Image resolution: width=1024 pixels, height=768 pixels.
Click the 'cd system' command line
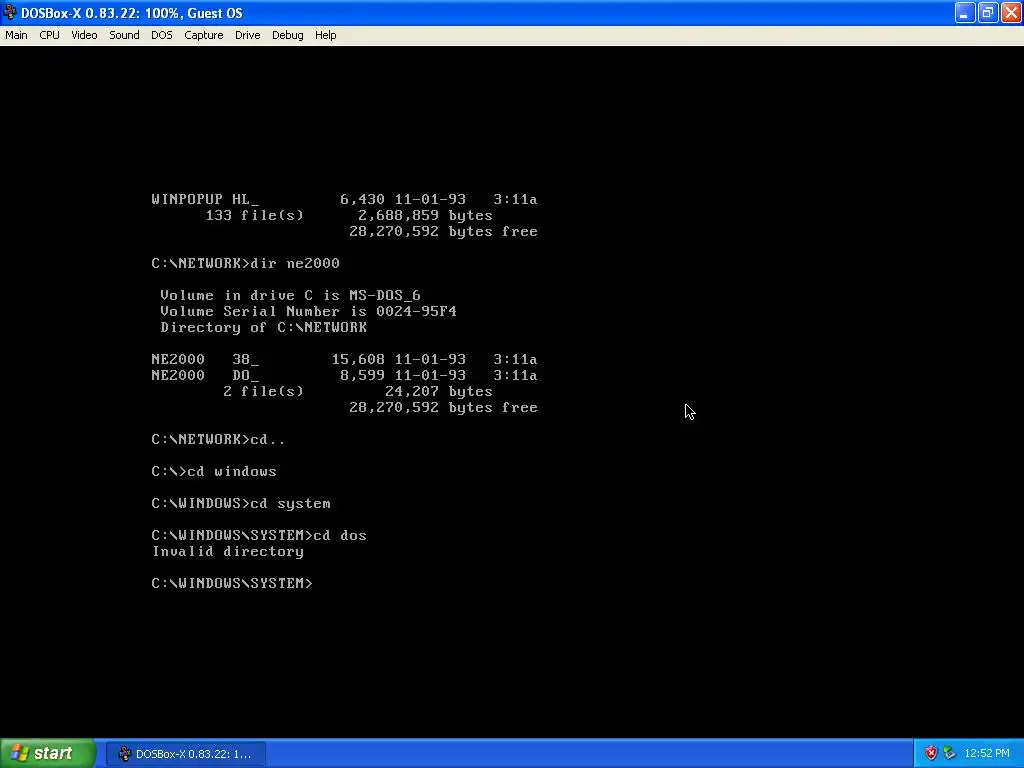241,504
